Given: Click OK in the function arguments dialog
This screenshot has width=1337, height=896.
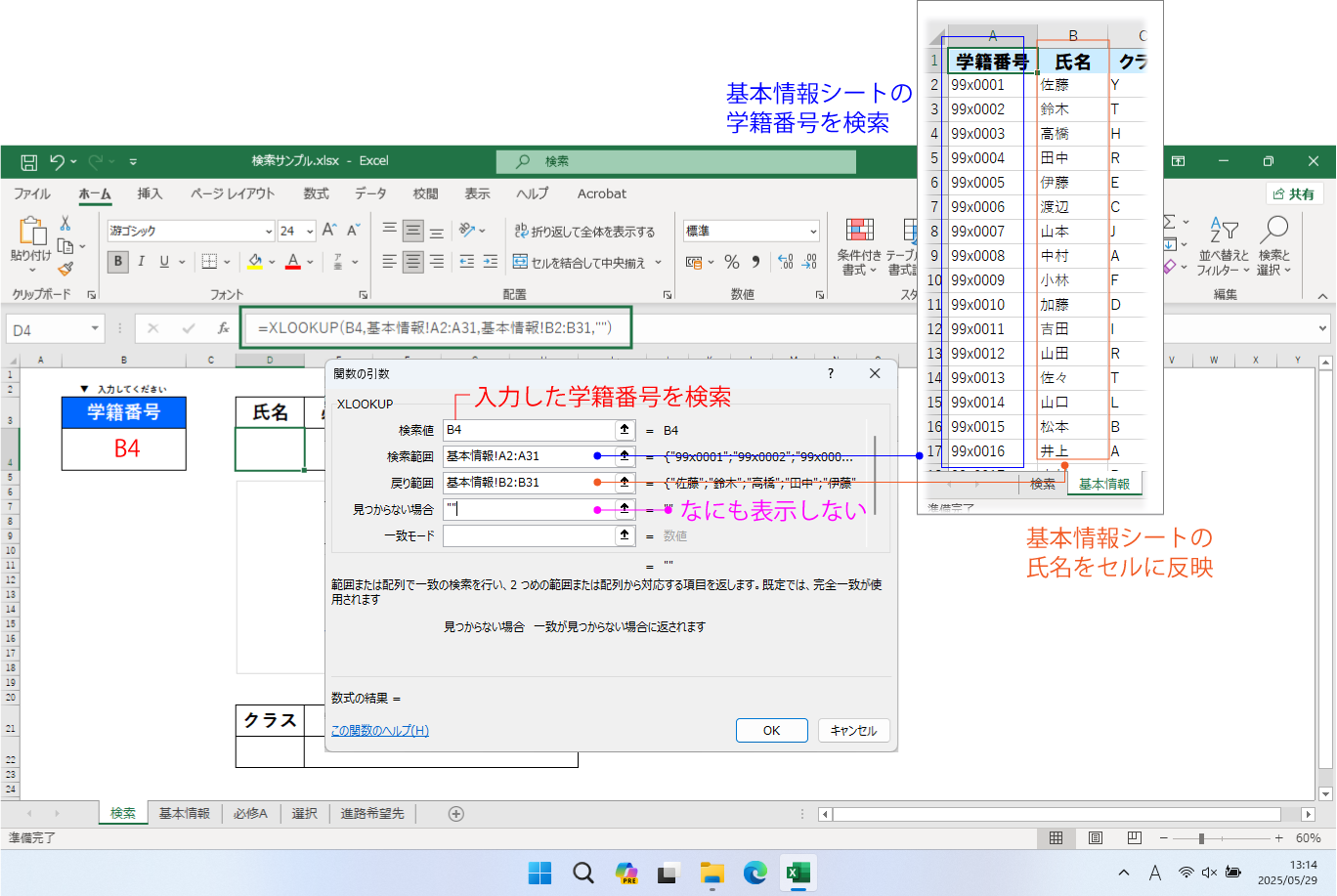Looking at the screenshot, I should pyautogui.click(x=772, y=731).
